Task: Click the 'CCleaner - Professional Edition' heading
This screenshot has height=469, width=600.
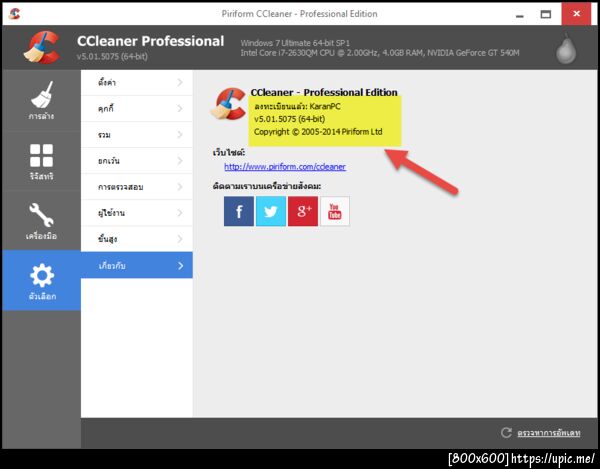Action: pyautogui.click(x=324, y=92)
